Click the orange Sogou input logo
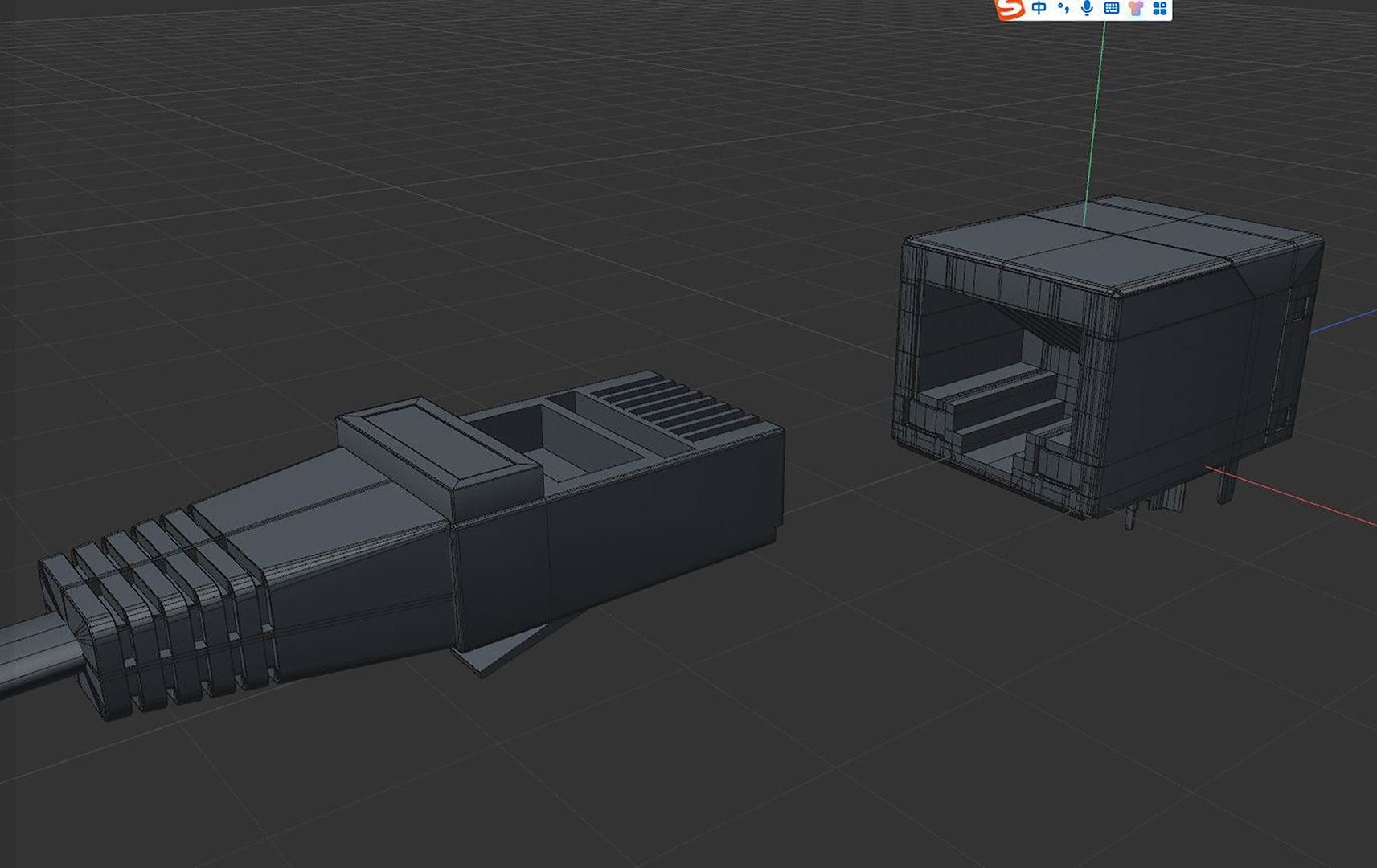Image resolution: width=1377 pixels, height=868 pixels. 1010,8
